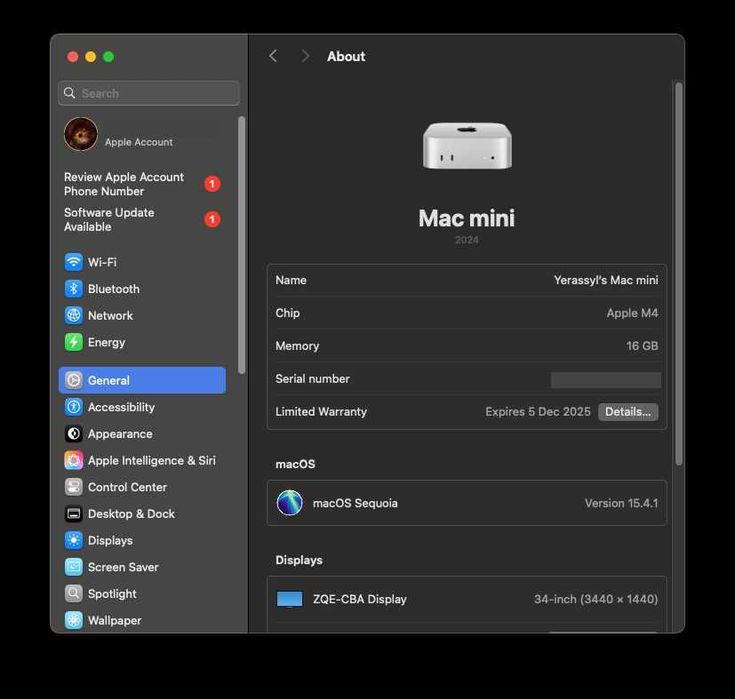Go back with the left chevron
The image size is (735, 699).
coord(273,56)
